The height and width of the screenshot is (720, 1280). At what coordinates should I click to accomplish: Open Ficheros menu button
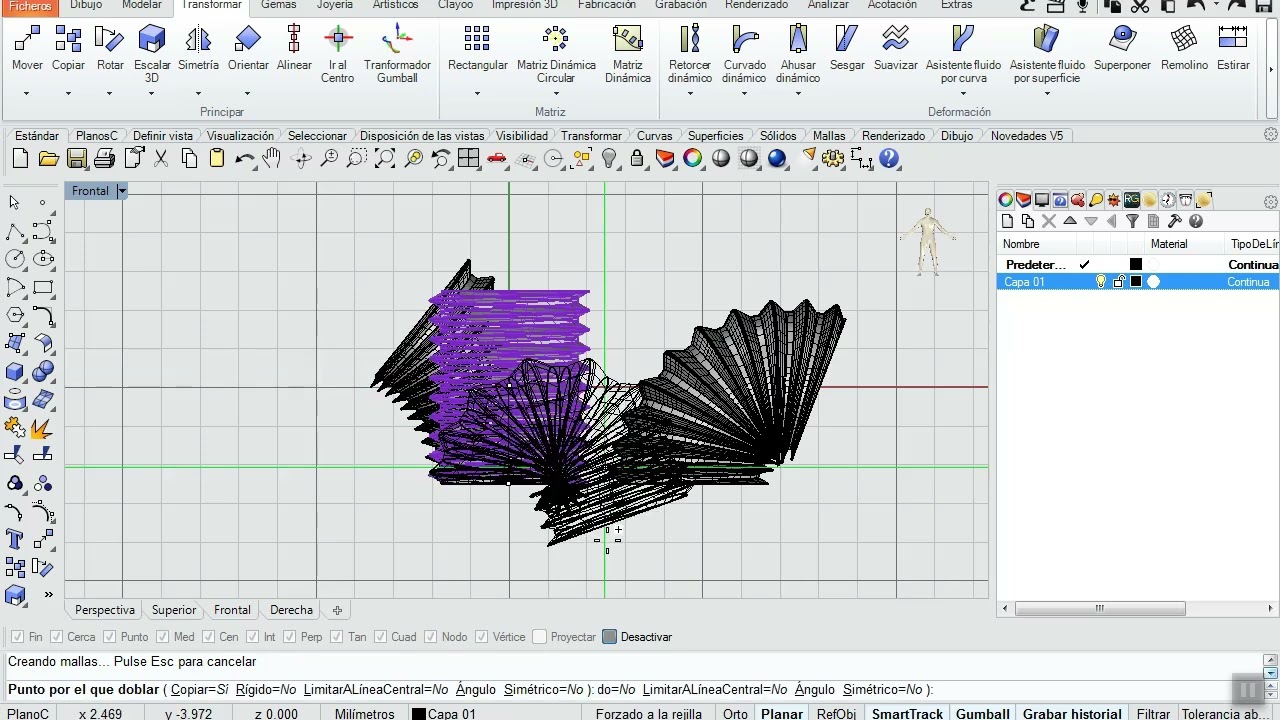[x=30, y=6]
